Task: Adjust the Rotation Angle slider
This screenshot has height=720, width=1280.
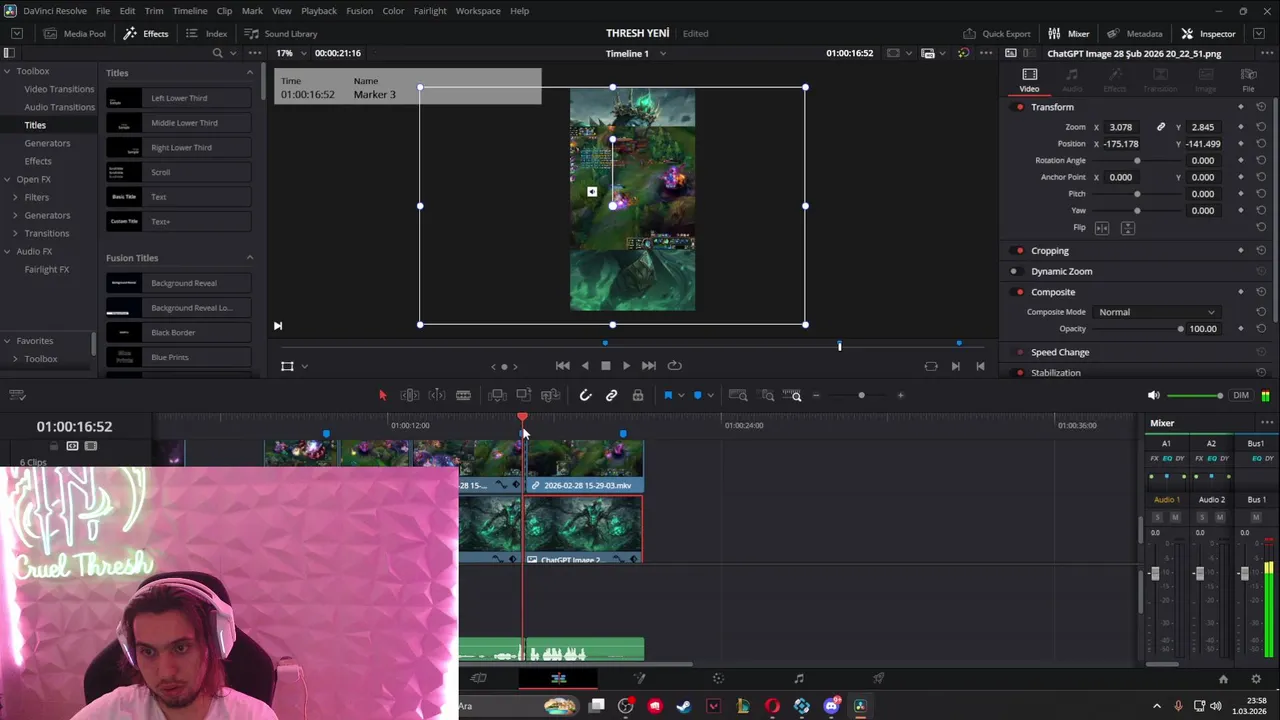Action: [1138, 160]
